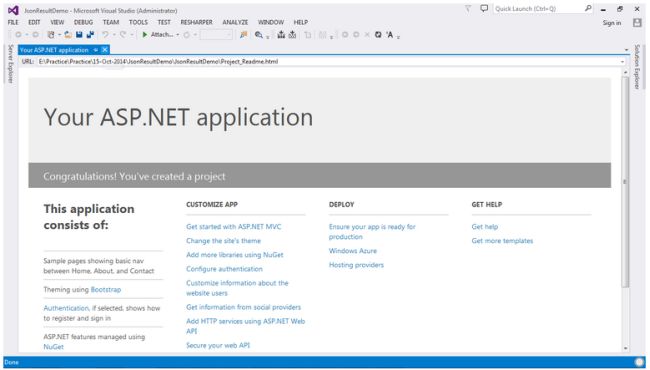This screenshot has height=370, width=650.
Task: Open the WINDOW menu
Action: pos(271,22)
